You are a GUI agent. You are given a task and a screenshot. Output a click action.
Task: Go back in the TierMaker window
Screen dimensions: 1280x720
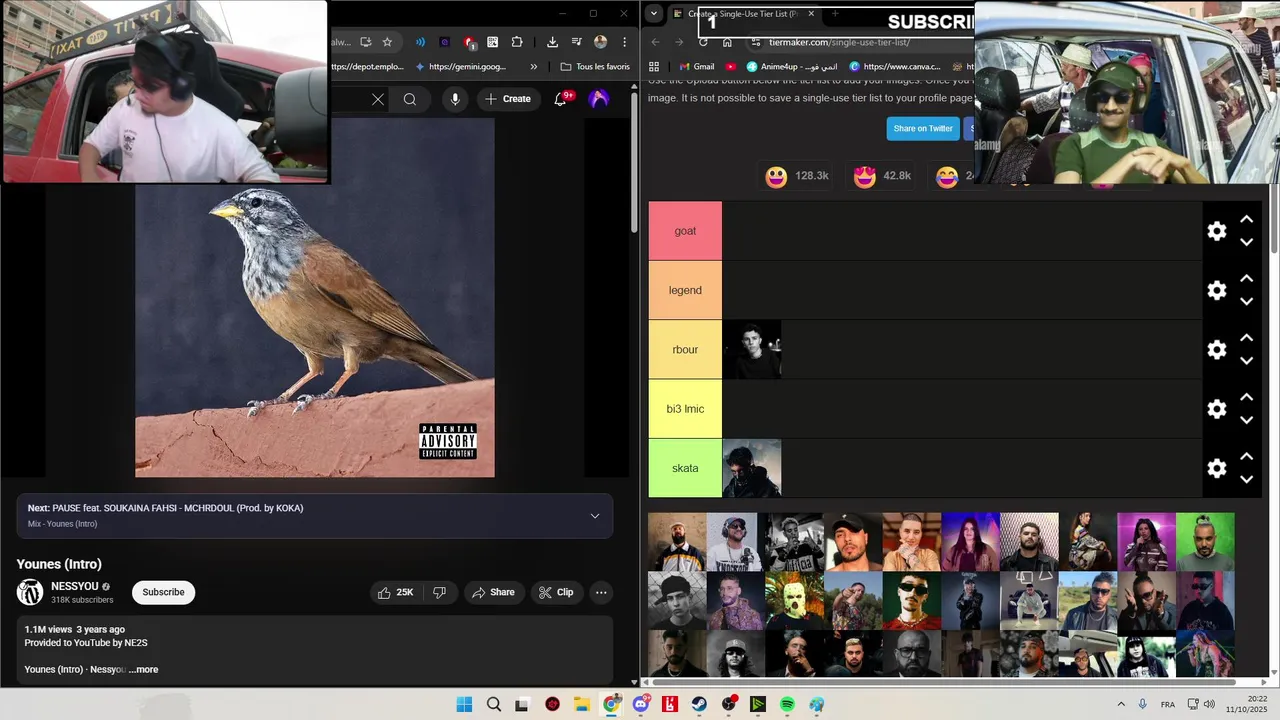click(x=655, y=42)
